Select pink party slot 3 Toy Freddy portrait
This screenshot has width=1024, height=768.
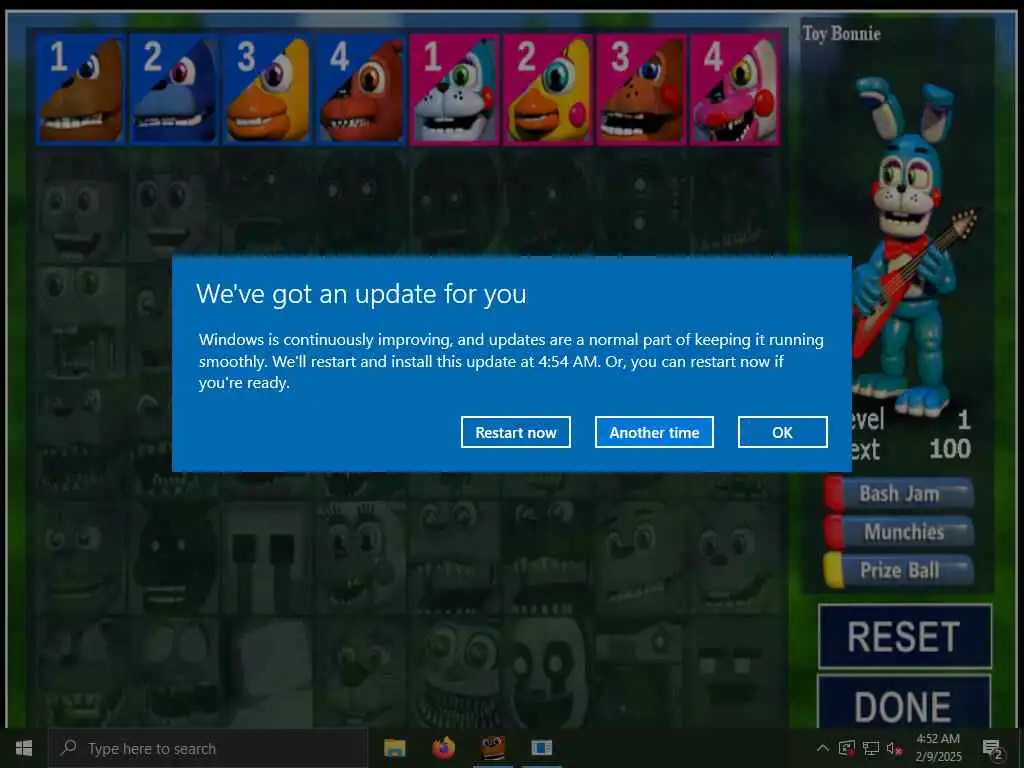641,89
